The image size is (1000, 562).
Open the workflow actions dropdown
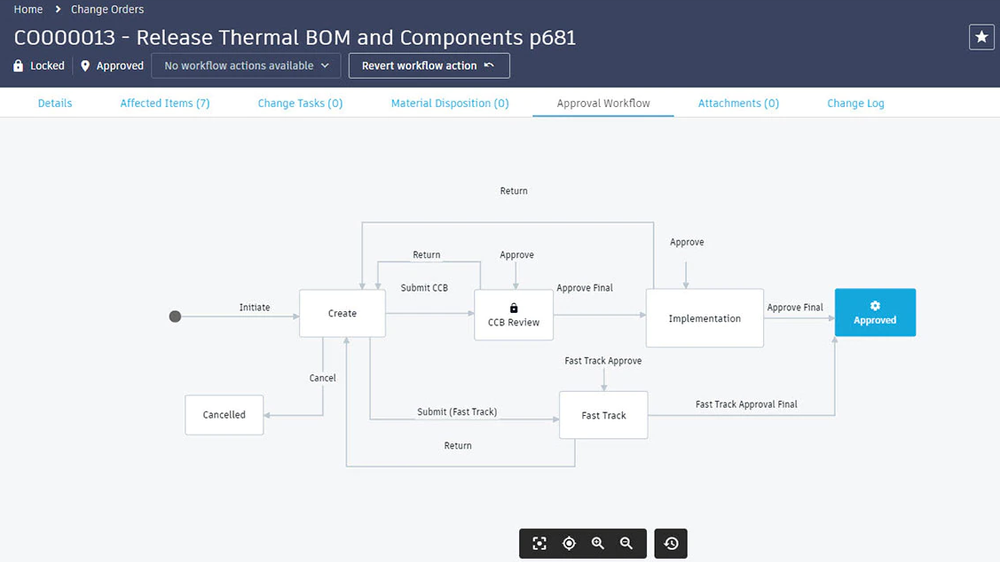[x=246, y=66]
